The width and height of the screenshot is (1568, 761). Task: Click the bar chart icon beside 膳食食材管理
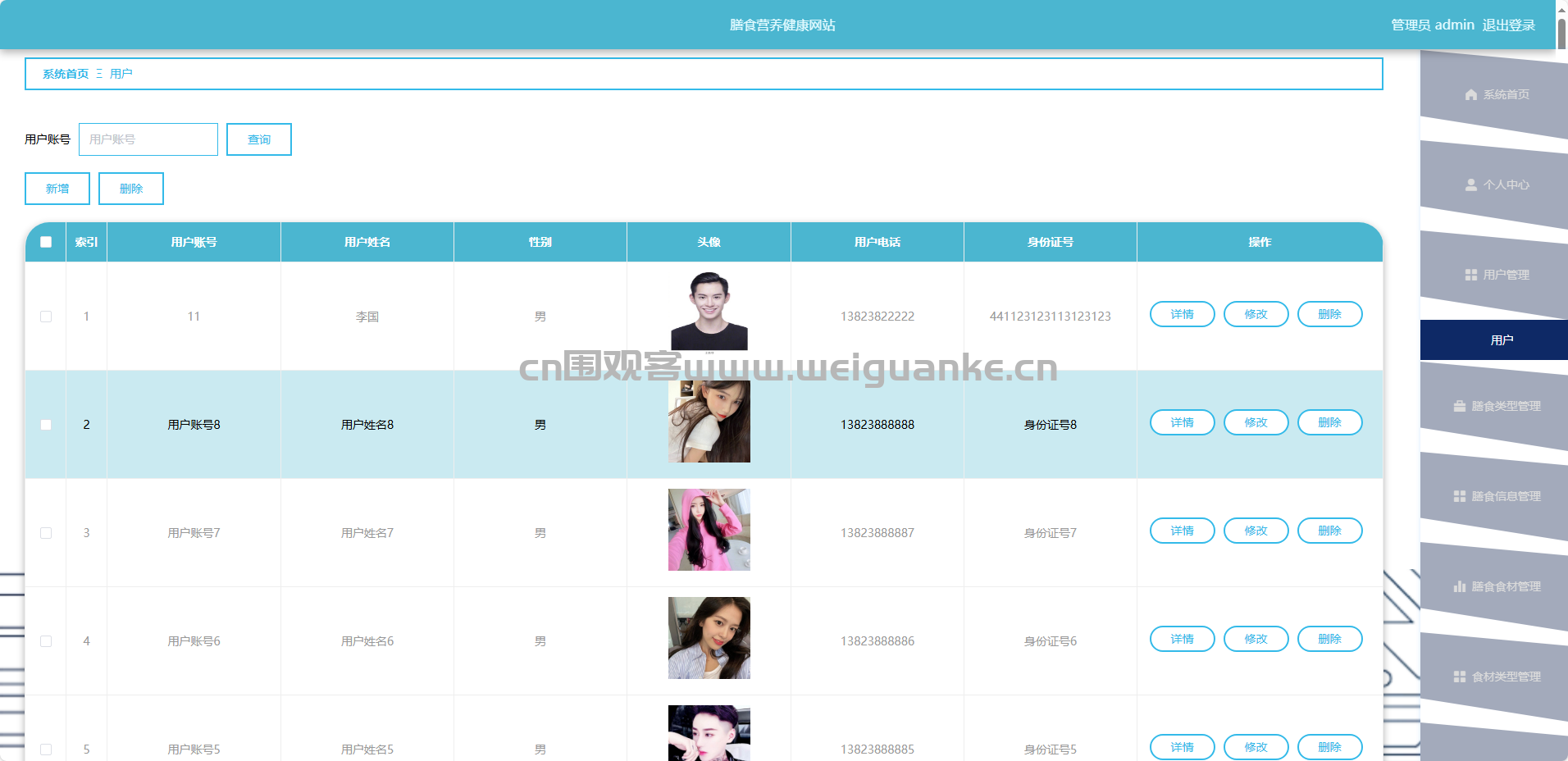pyautogui.click(x=1460, y=587)
